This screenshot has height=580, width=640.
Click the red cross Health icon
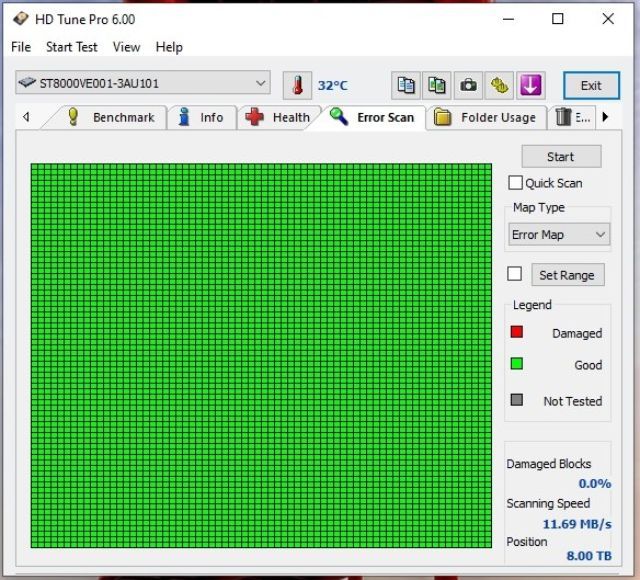[254, 117]
